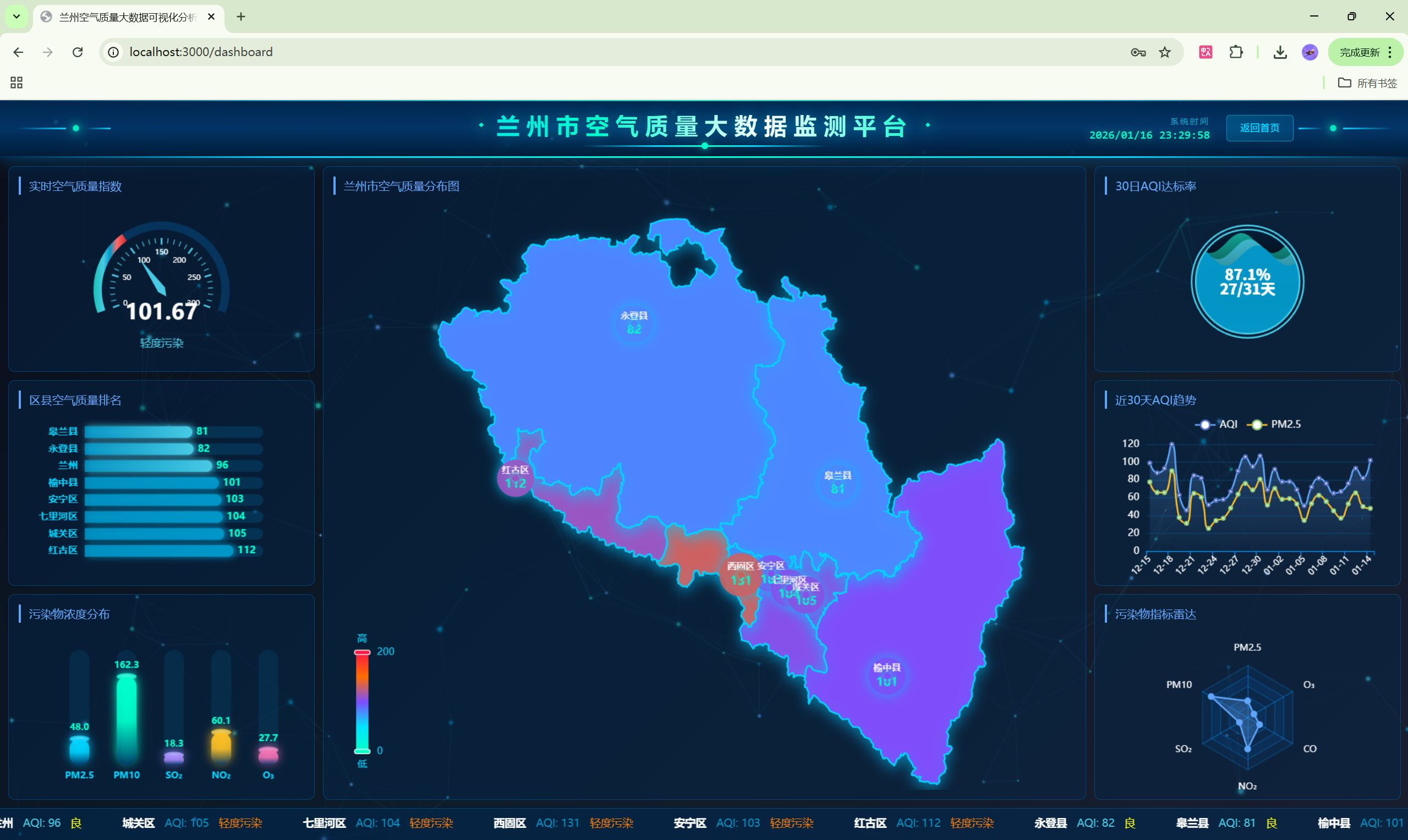Click the translate extension icon
The height and width of the screenshot is (840, 1408).
point(1206,52)
